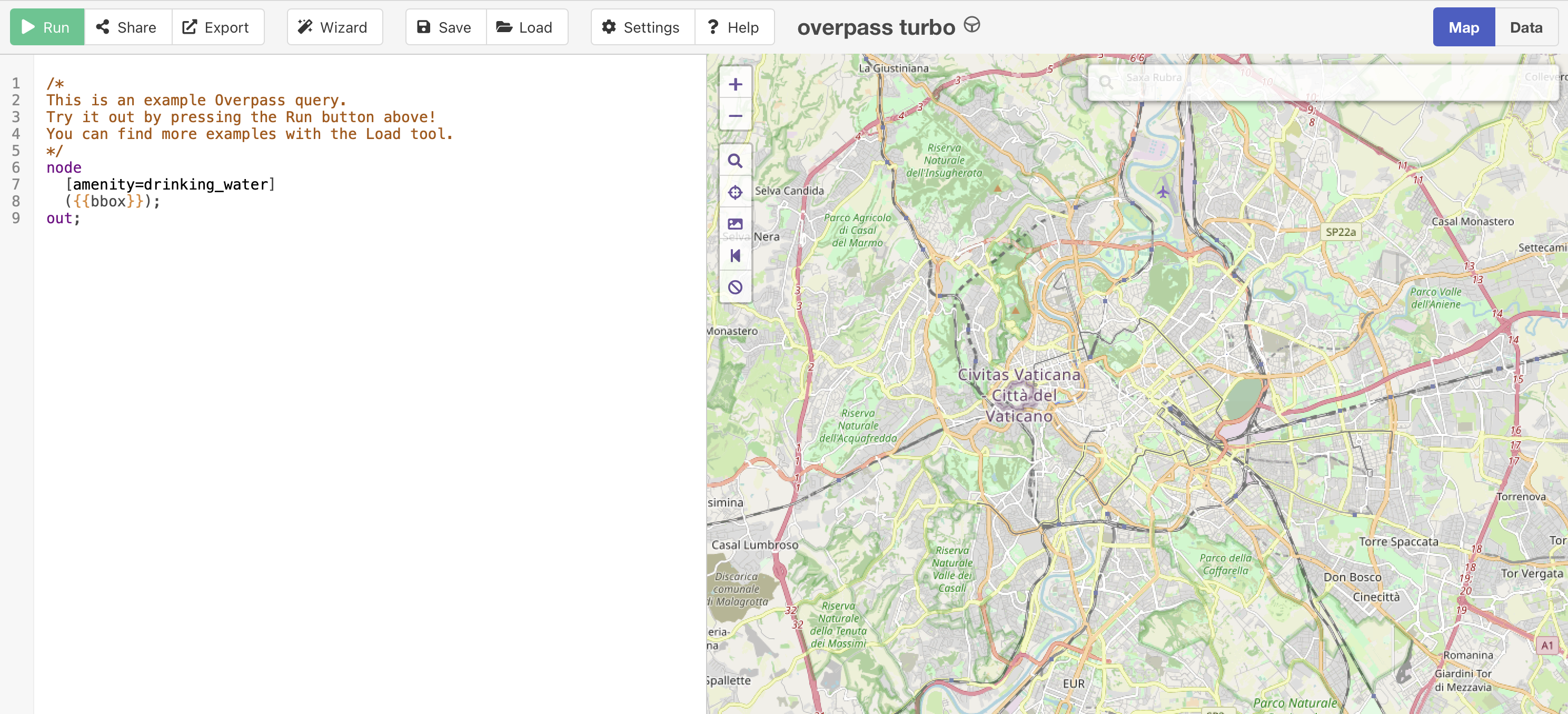1568x714 pixels.
Task: Open the Help dialog
Action: point(734,27)
